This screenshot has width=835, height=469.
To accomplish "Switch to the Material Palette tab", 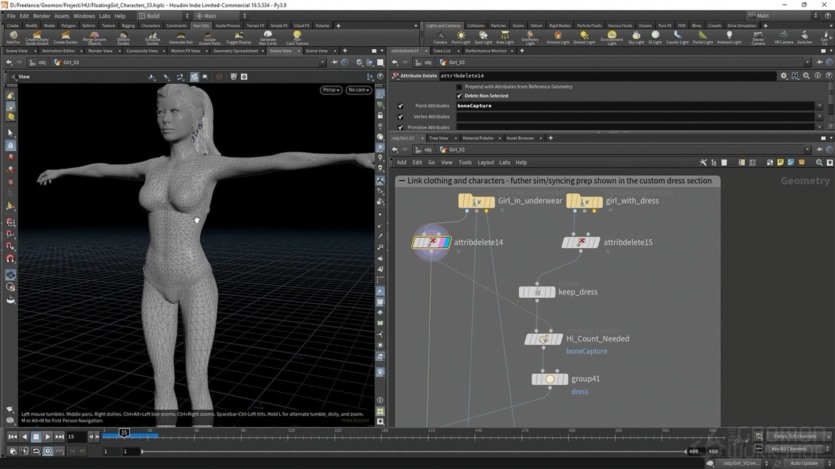I will tap(478, 138).
